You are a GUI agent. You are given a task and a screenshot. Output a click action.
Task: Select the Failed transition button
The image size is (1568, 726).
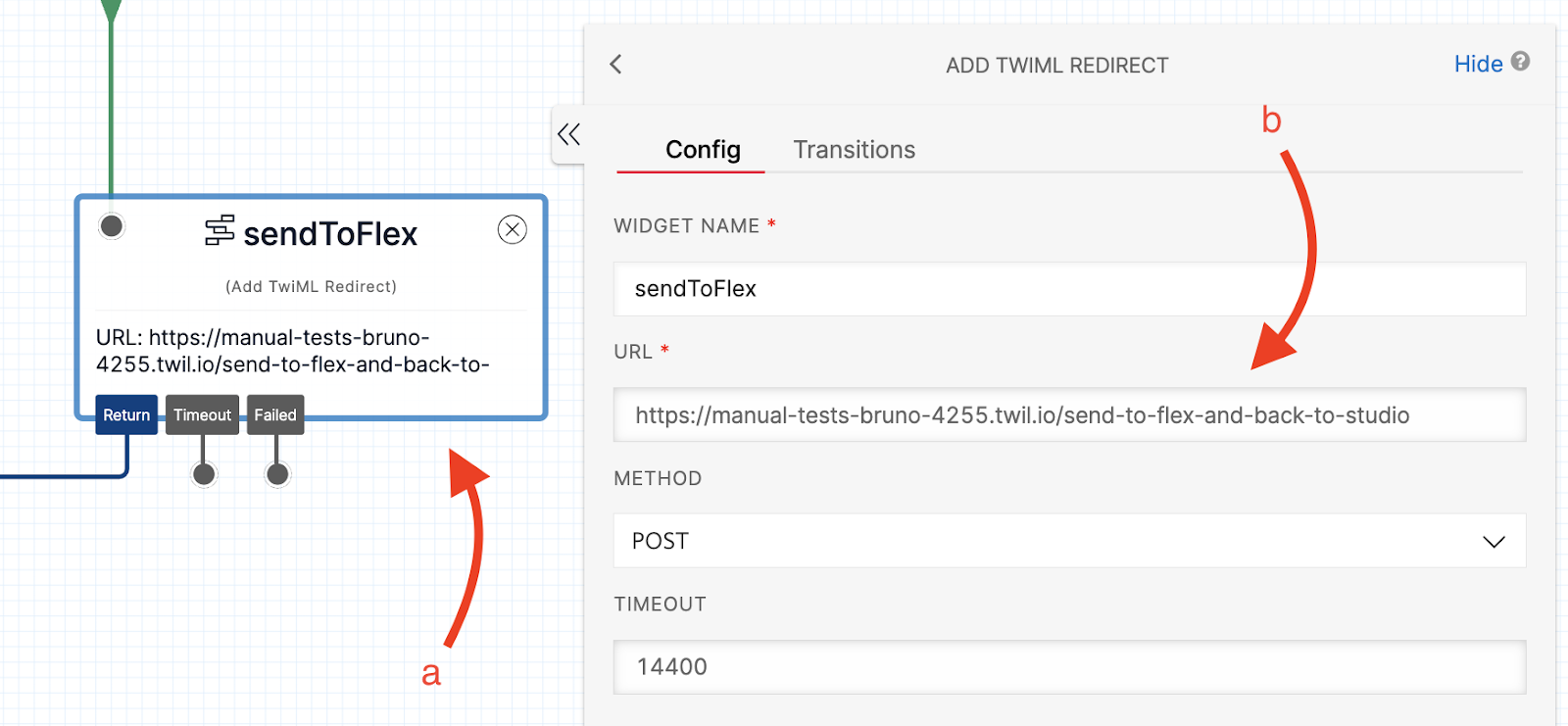(275, 415)
